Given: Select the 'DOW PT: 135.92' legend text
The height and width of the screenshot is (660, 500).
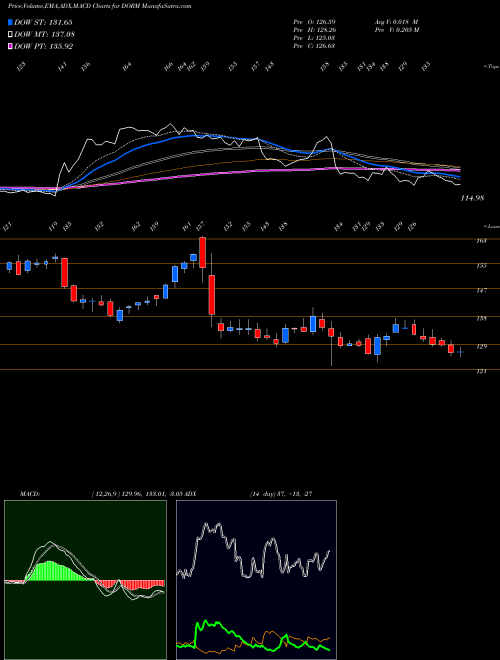Looking at the screenshot, I should click(43, 46).
